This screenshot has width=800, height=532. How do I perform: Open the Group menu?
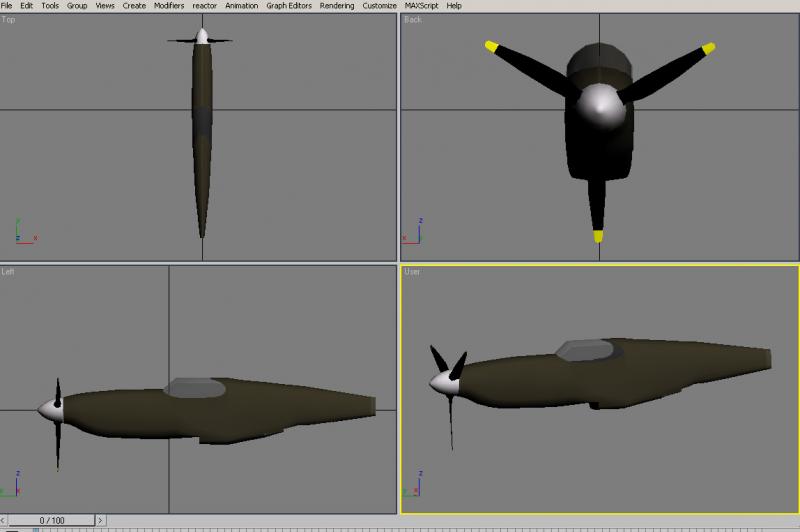click(77, 6)
